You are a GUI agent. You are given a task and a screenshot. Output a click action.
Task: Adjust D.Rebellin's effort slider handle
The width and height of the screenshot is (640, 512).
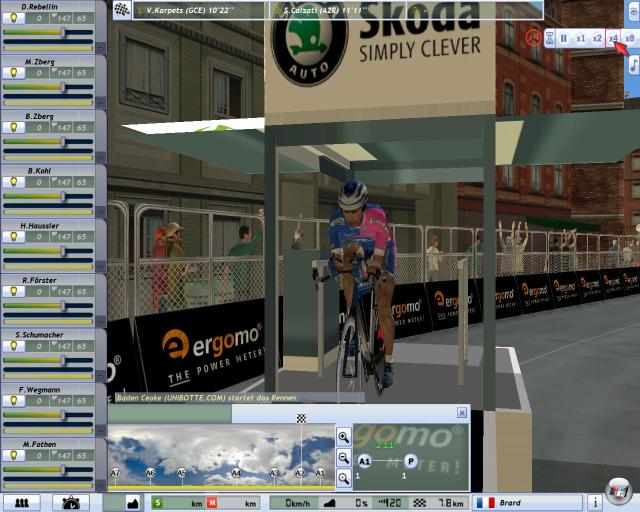[63, 32]
